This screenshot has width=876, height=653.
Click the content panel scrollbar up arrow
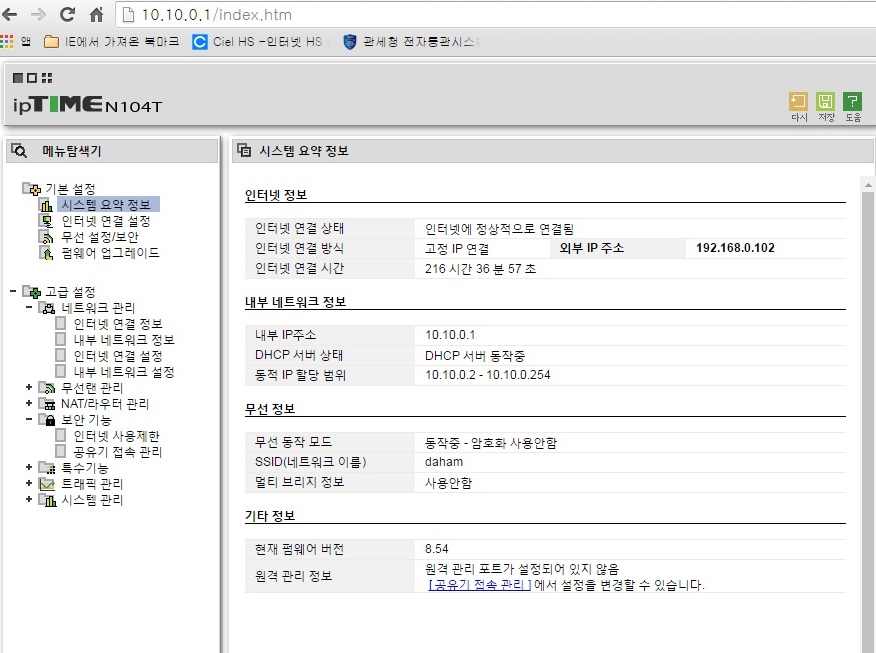(x=868, y=184)
